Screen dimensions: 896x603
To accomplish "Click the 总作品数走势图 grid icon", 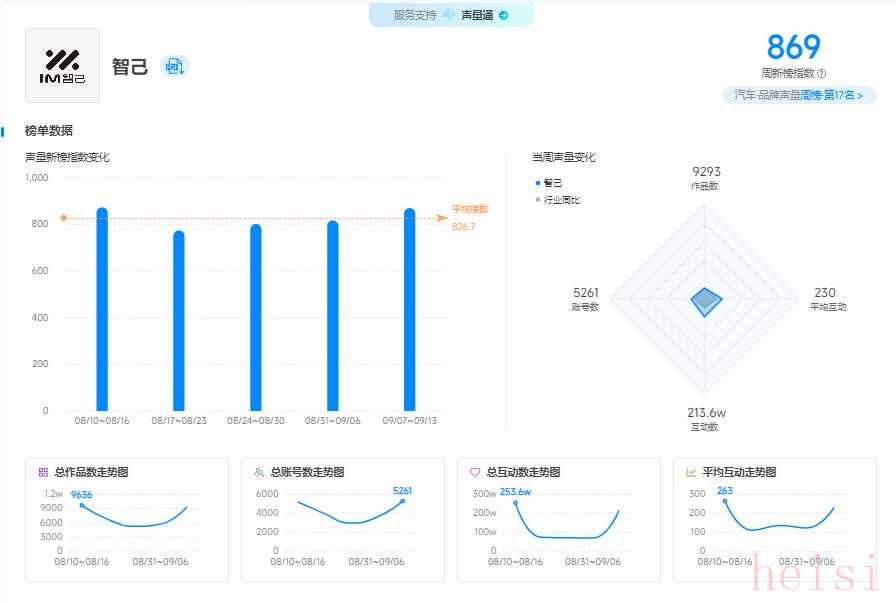I will coord(43,472).
